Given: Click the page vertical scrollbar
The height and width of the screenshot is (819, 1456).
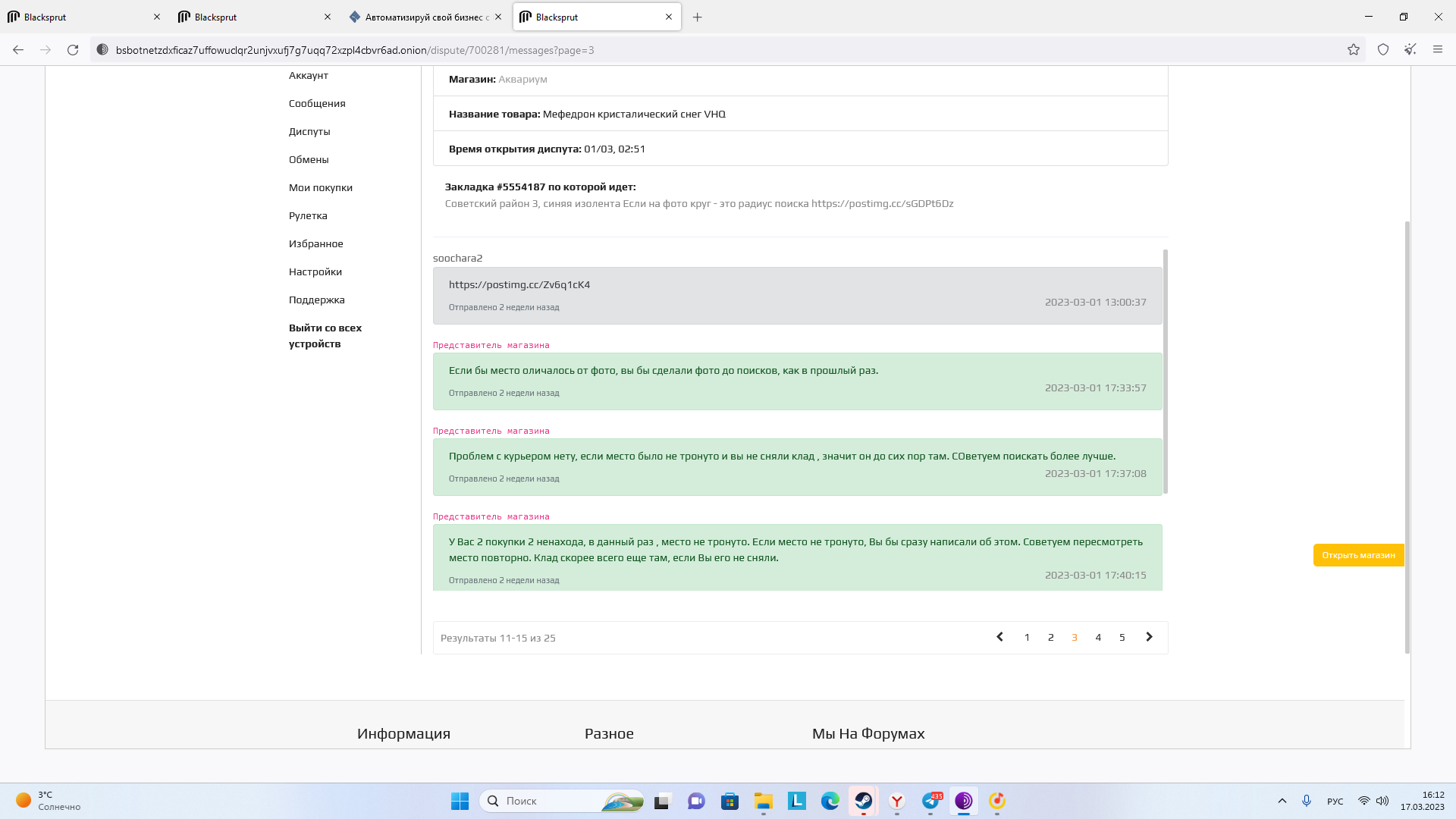Looking at the screenshot, I should click(x=1407, y=437).
